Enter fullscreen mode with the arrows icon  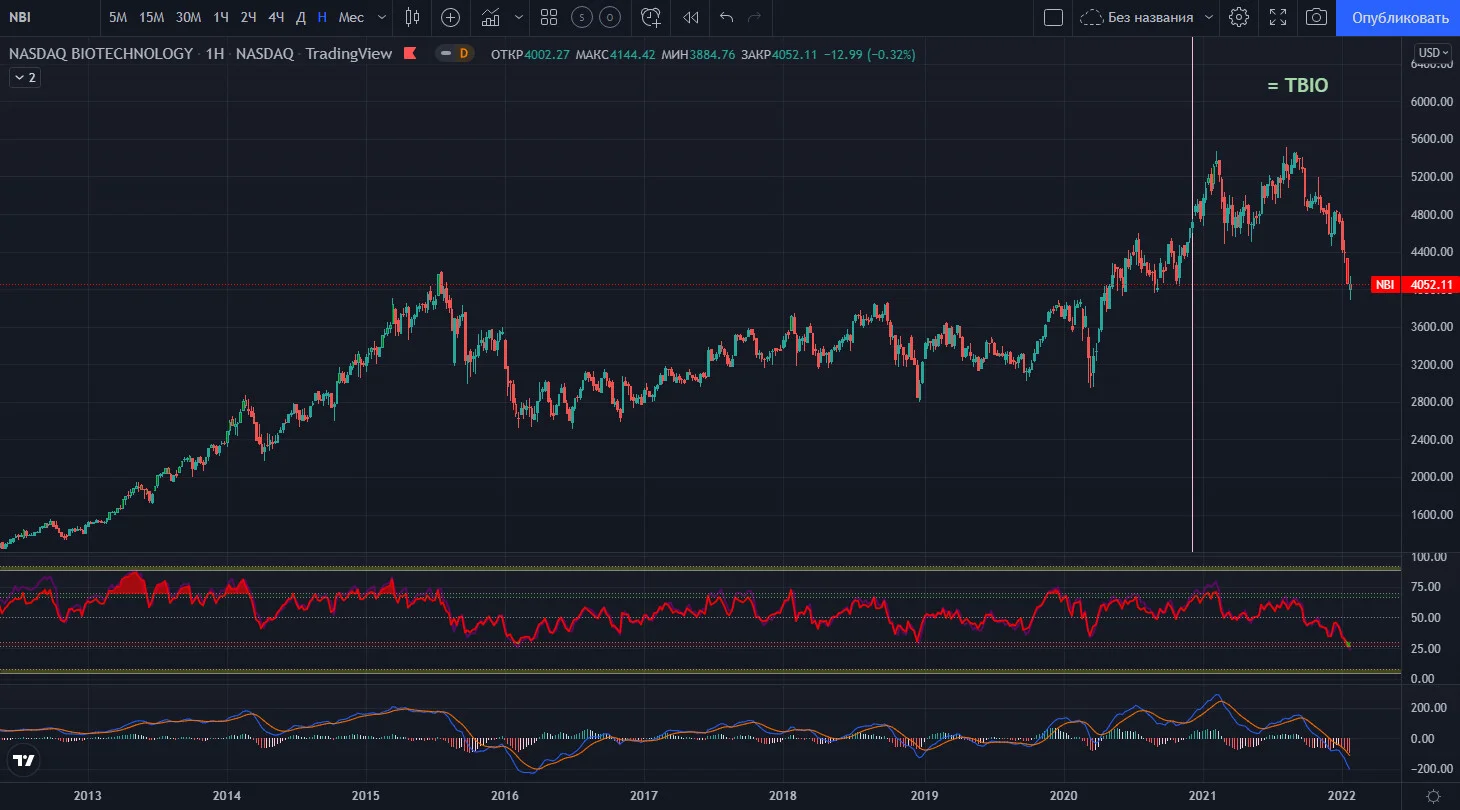click(1278, 17)
